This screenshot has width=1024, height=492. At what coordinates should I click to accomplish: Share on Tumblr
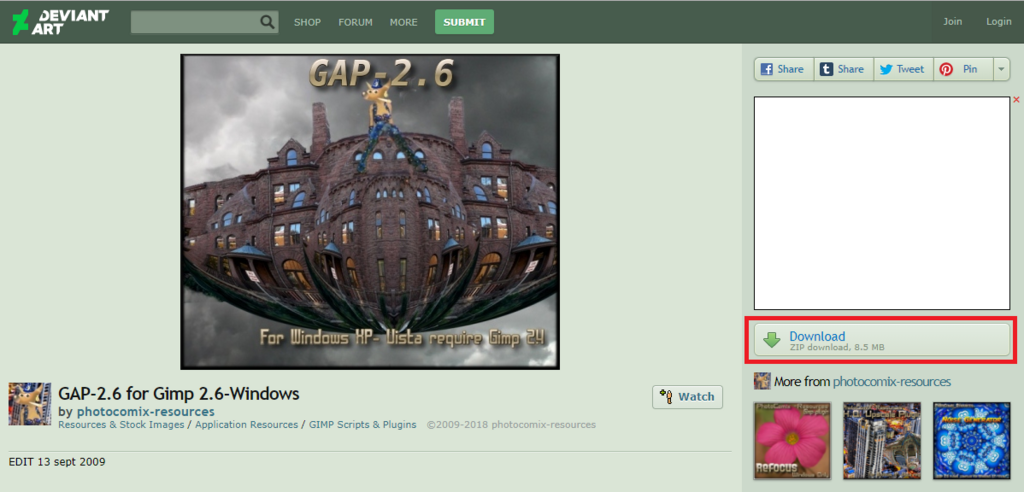(x=844, y=69)
